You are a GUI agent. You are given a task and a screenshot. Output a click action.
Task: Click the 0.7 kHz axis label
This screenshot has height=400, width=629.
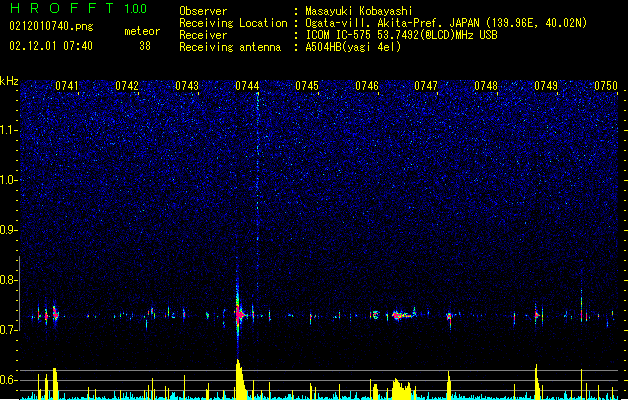8,330
